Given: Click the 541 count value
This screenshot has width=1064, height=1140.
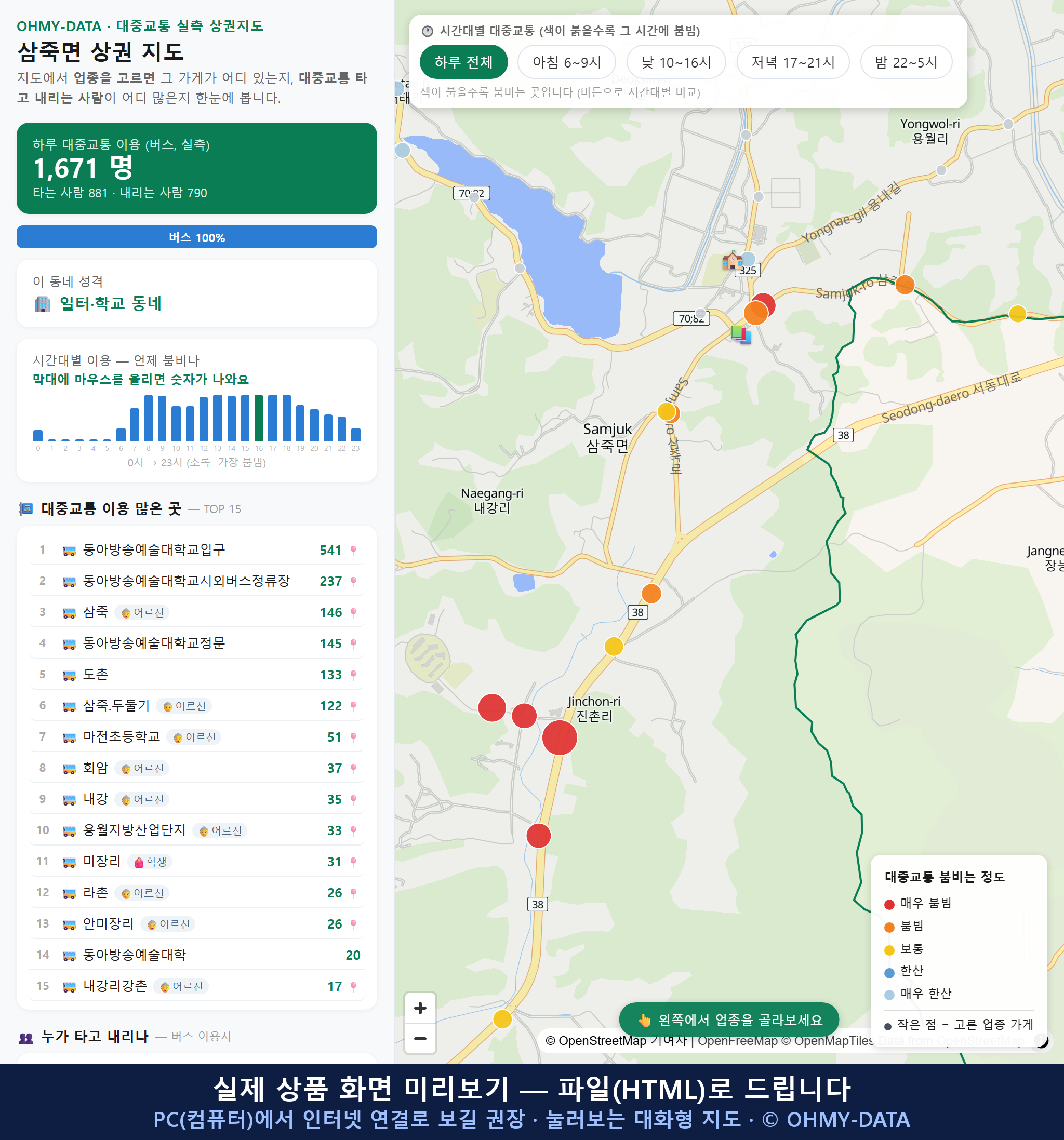Looking at the screenshot, I should pyautogui.click(x=330, y=551).
